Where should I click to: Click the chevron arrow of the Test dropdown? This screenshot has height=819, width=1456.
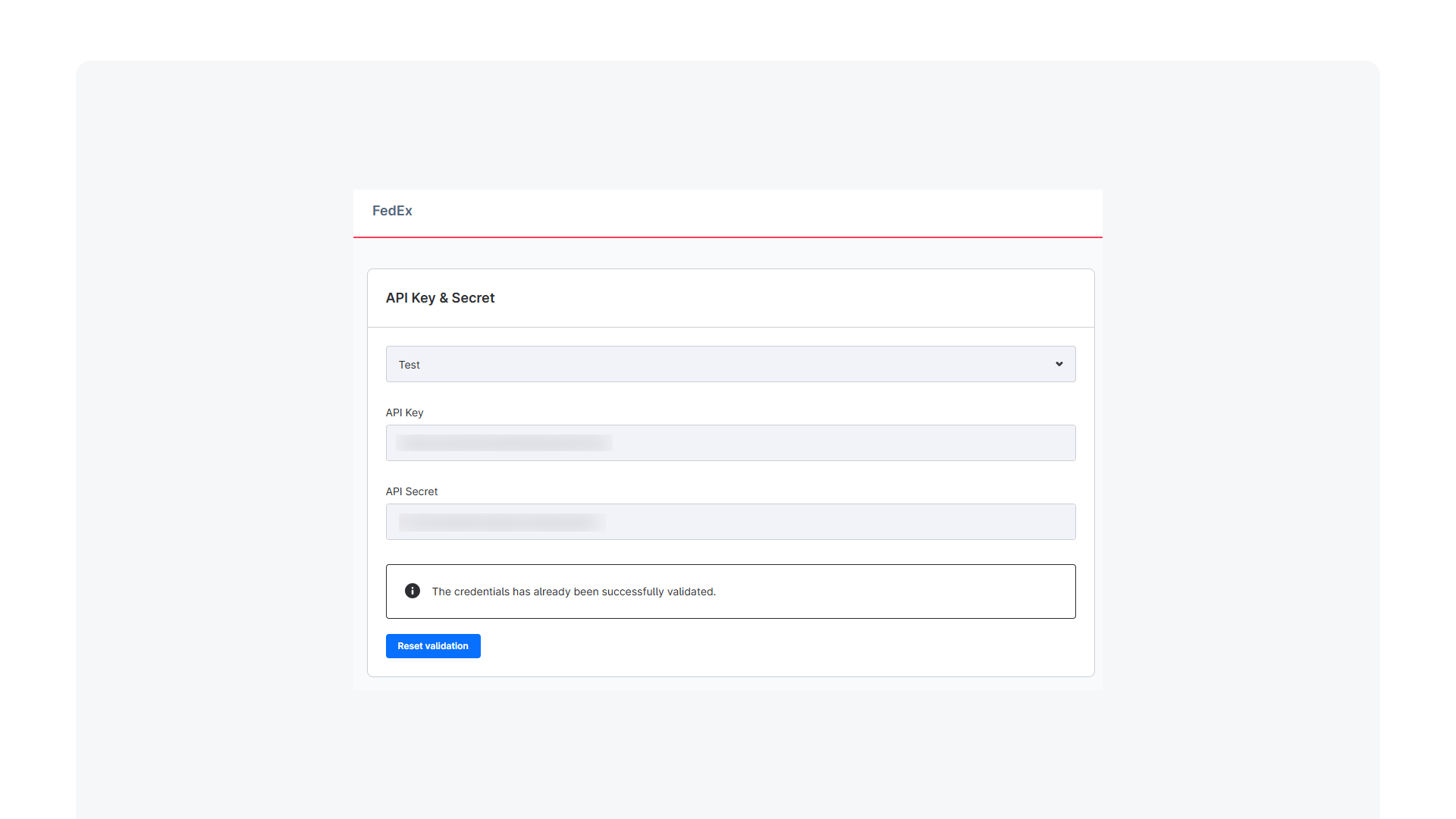[x=1059, y=364]
